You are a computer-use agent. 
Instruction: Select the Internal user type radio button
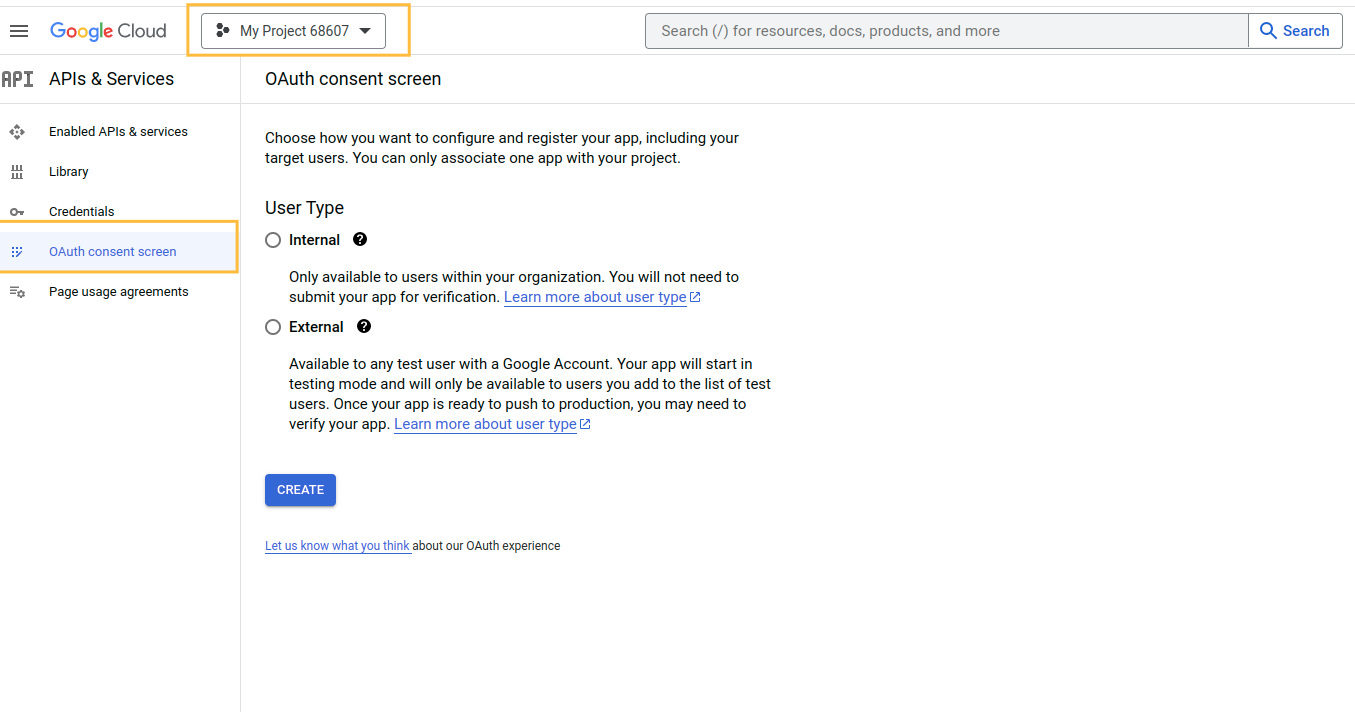coord(273,240)
